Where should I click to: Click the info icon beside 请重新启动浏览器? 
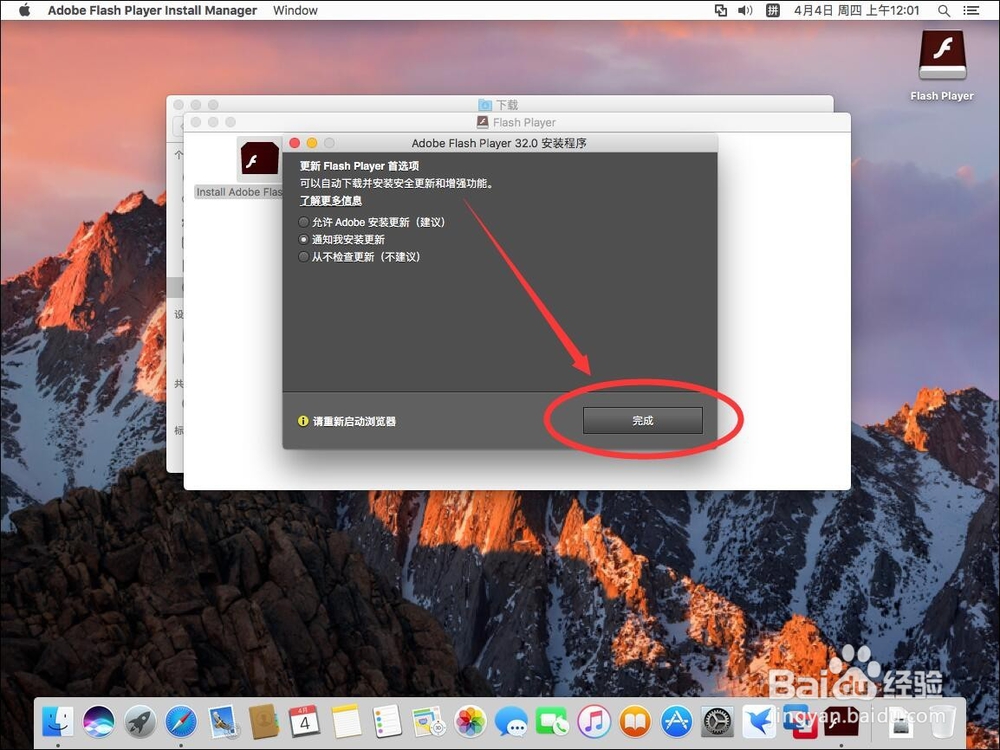coord(304,421)
